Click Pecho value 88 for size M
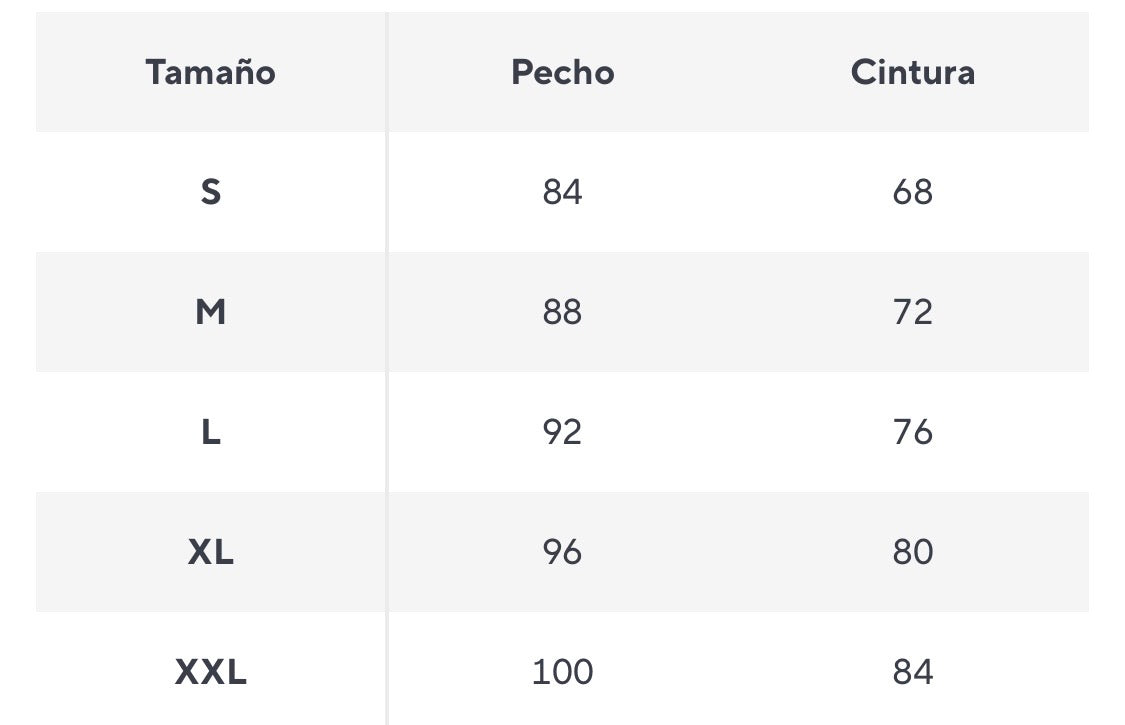 tap(562, 312)
